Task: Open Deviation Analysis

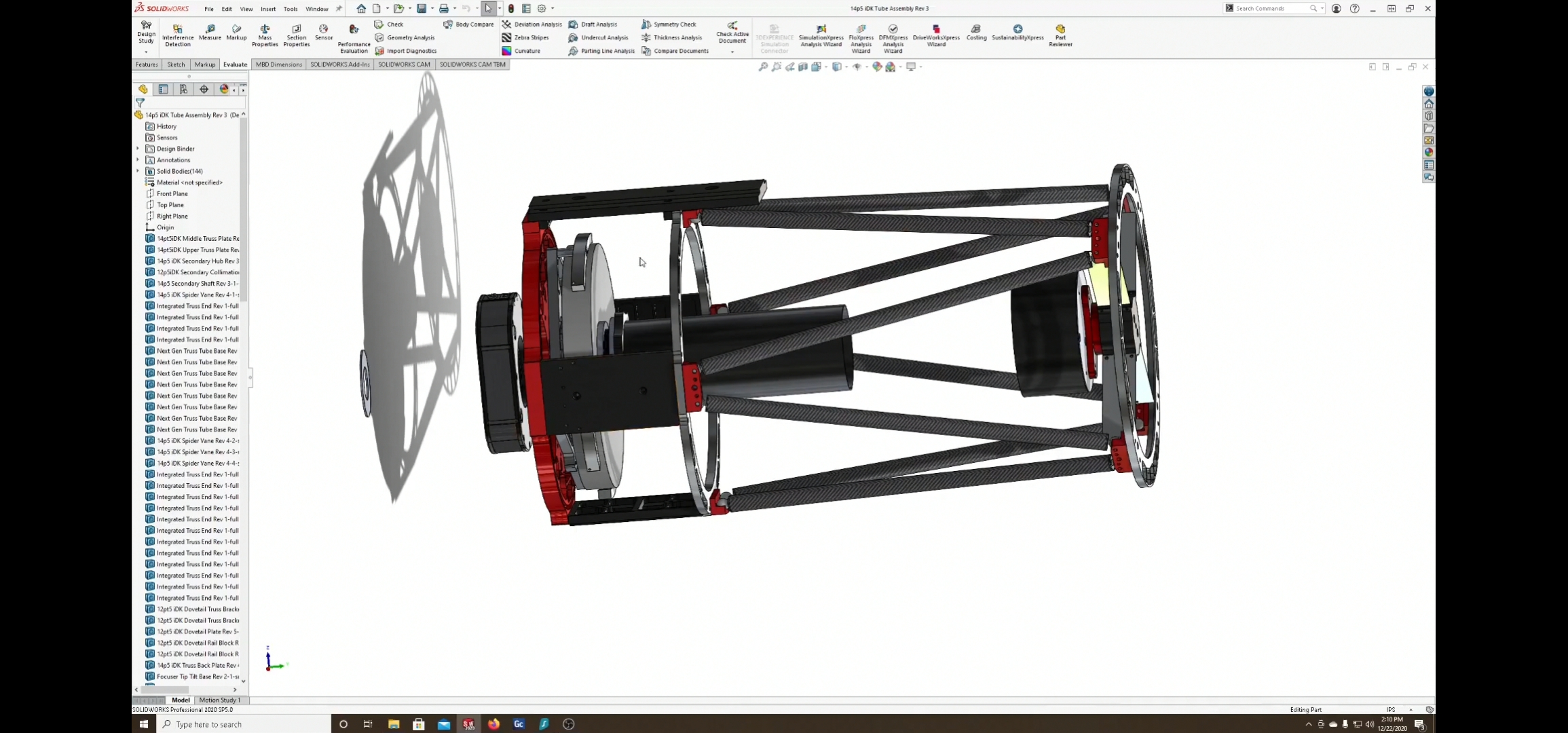Action: coord(531,24)
